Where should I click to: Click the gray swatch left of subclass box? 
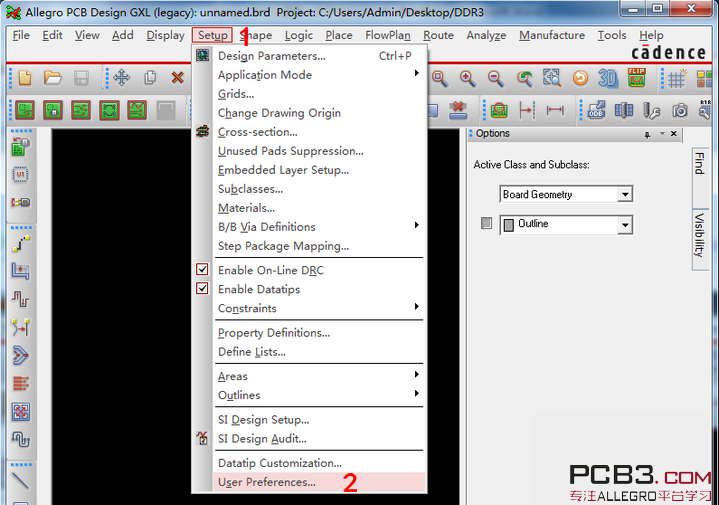tap(487, 223)
